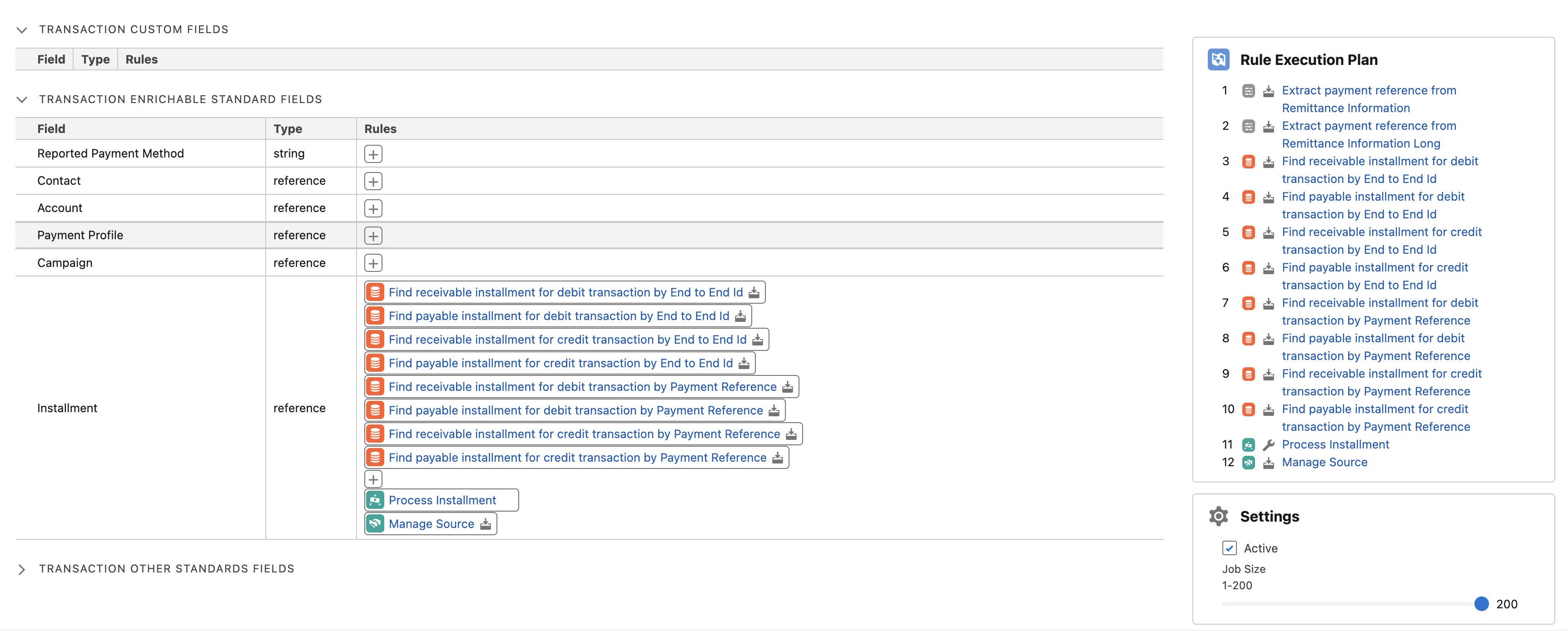Click Manage Source rule's download icon
Image resolution: width=1568 pixels, height=631 pixels.
point(485,524)
